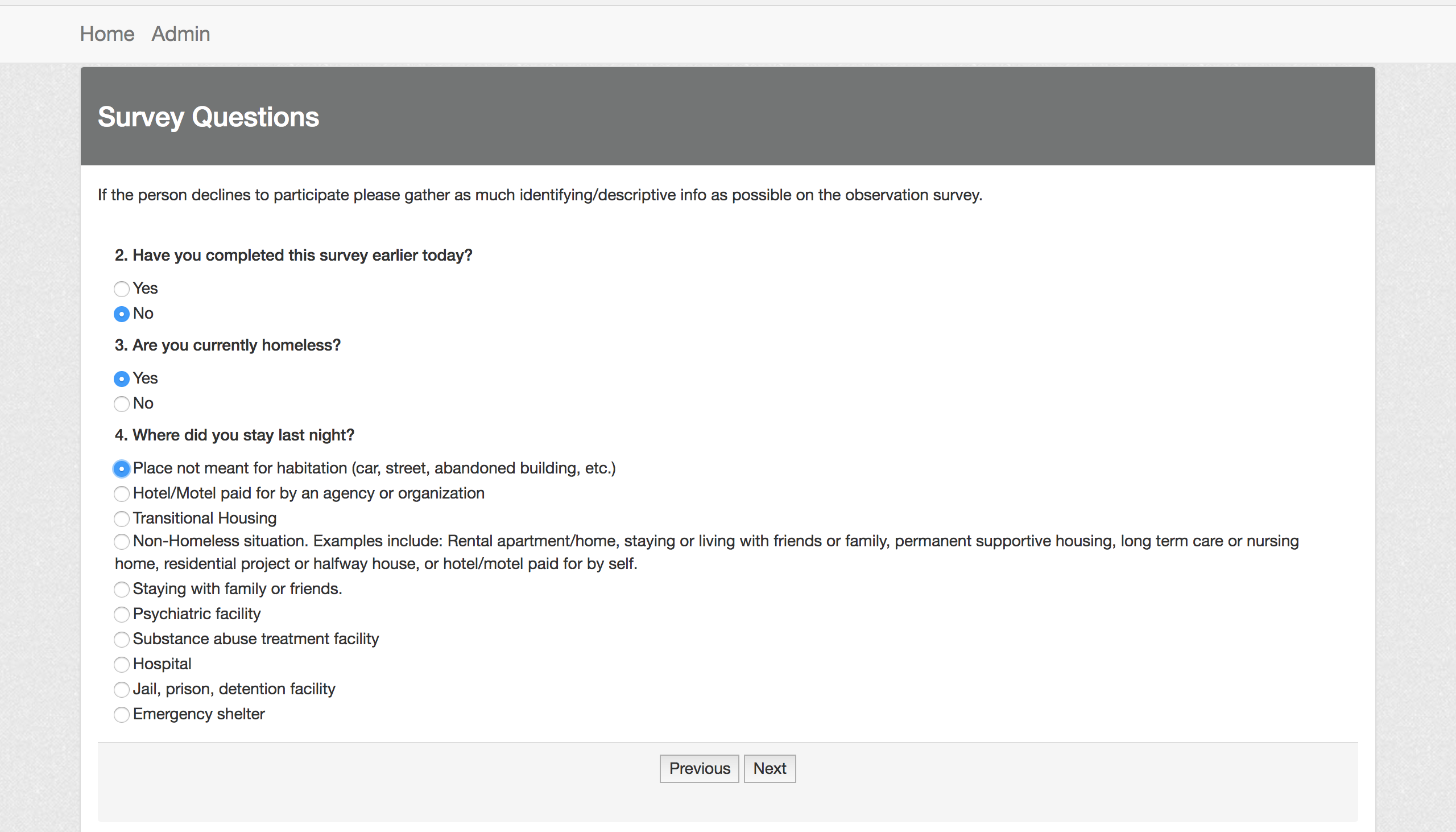The image size is (1456, 832).
Task: Select Transitional Housing option
Action: pyautogui.click(x=121, y=517)
